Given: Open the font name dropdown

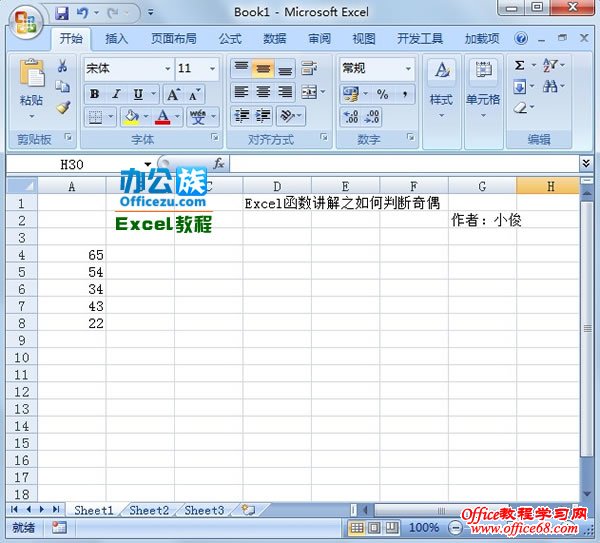Looking at the screenshot, I should 168,69.
